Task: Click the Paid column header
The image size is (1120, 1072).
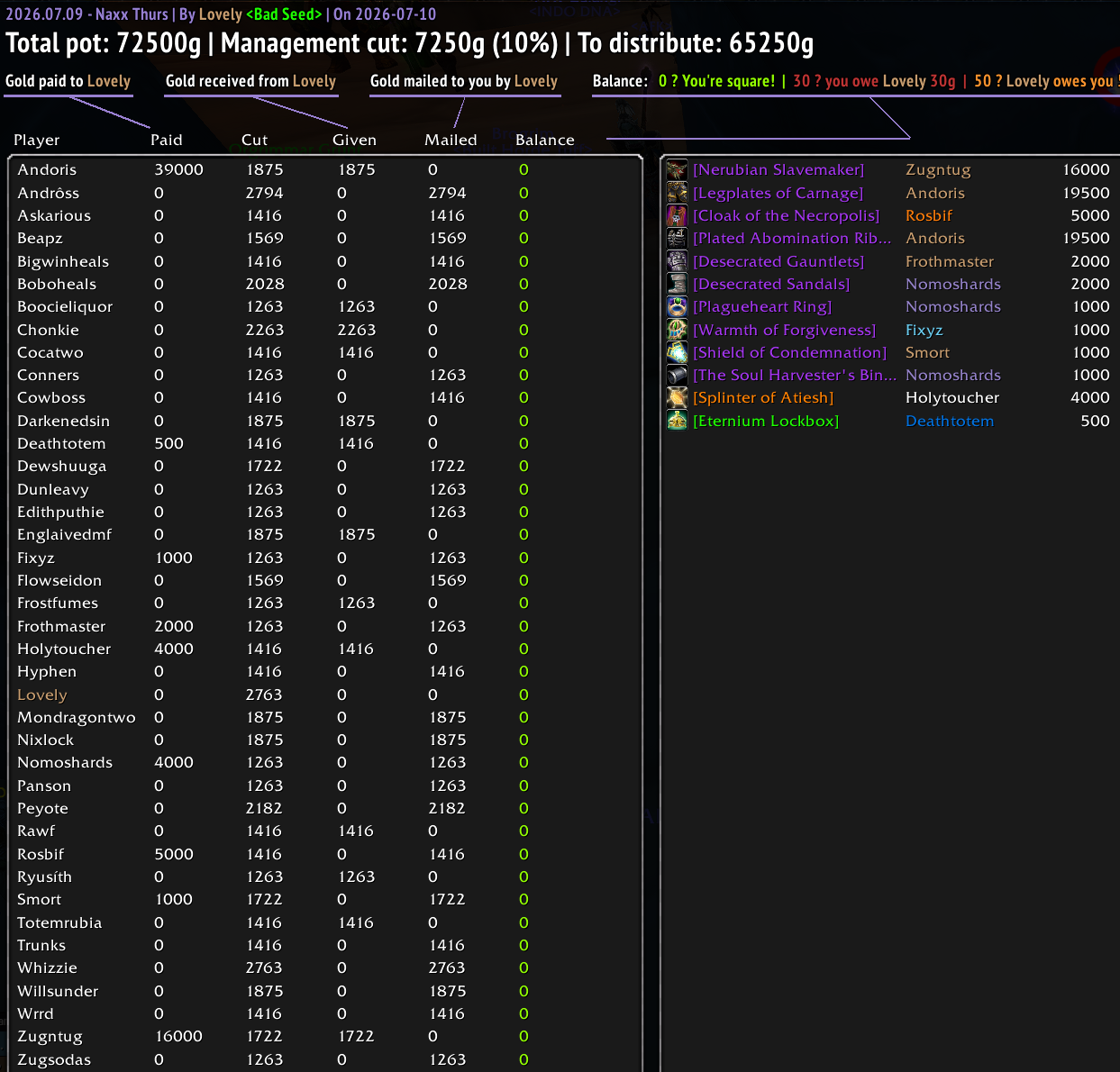Action: [x=167, y=140]
